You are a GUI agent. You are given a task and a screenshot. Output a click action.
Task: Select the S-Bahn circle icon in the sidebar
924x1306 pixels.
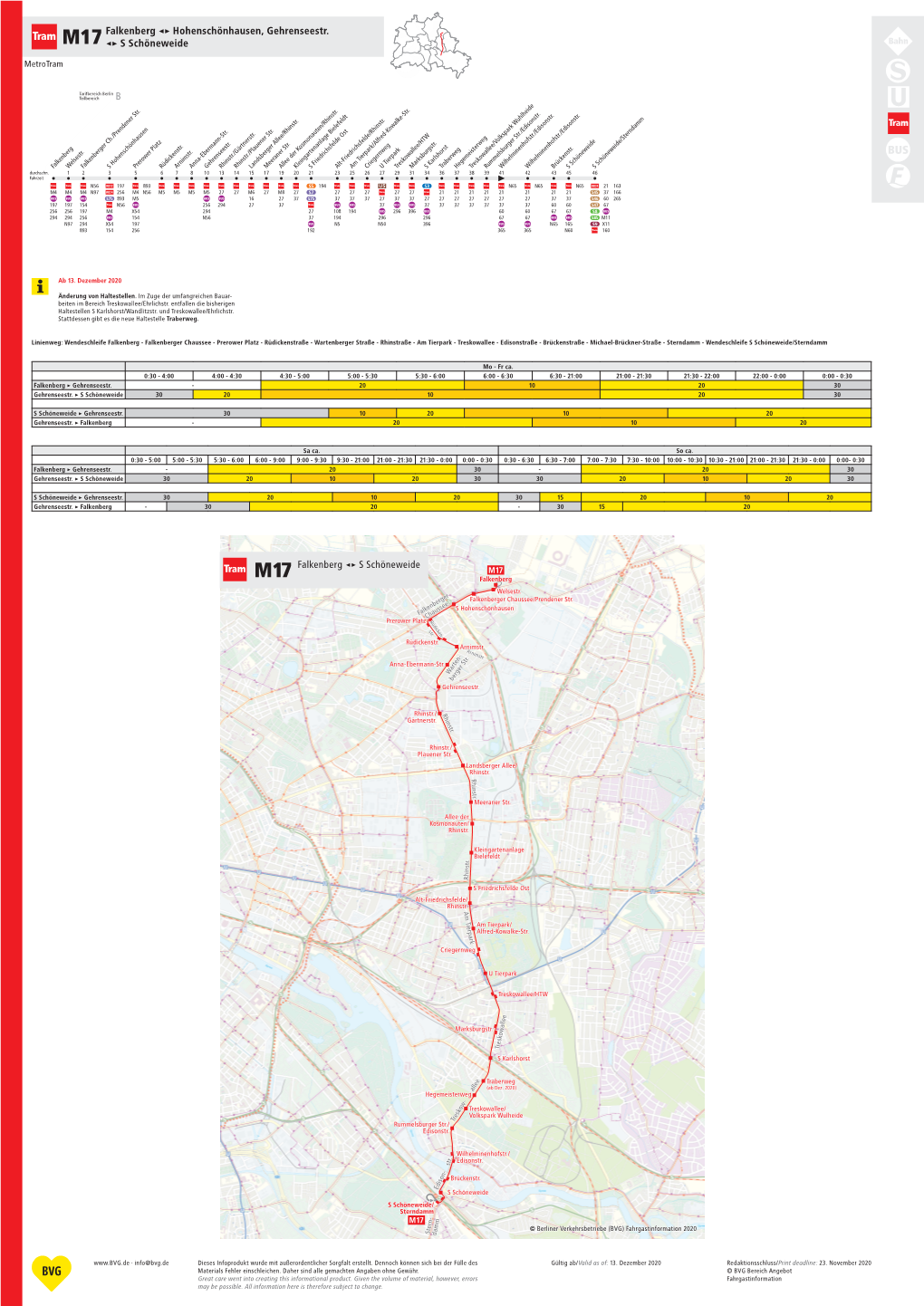(x=898, y=71)
